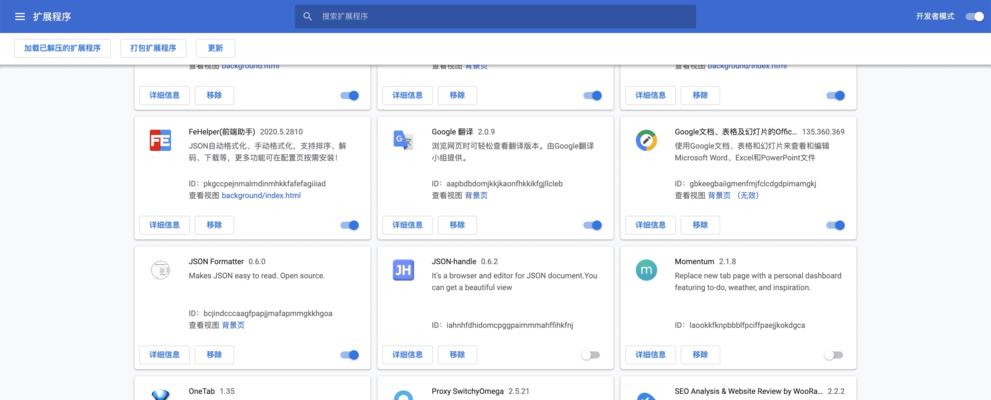Click the Momentum extension icon
Viewport: 991px width, 400px height.
[x=646, y=270]
